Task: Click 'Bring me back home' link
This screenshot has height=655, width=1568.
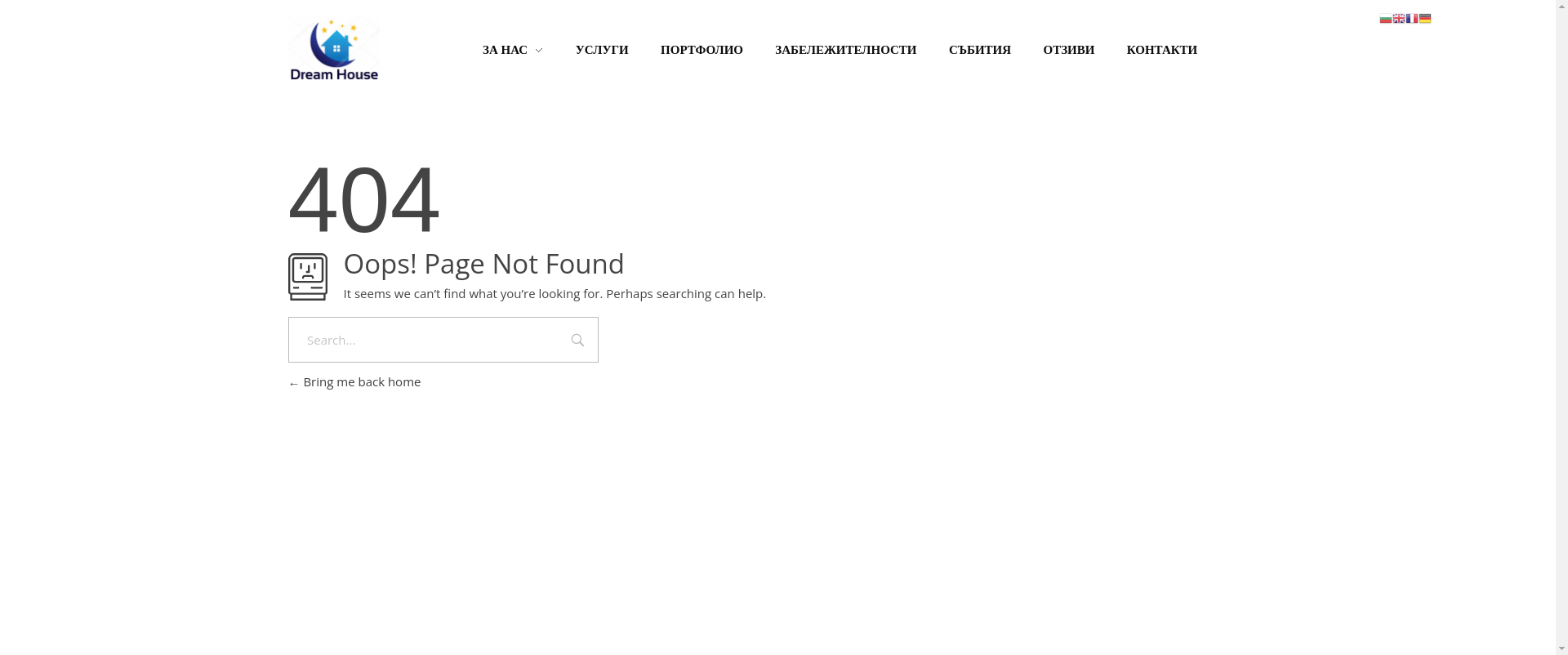Action: [x=354, y=381]
